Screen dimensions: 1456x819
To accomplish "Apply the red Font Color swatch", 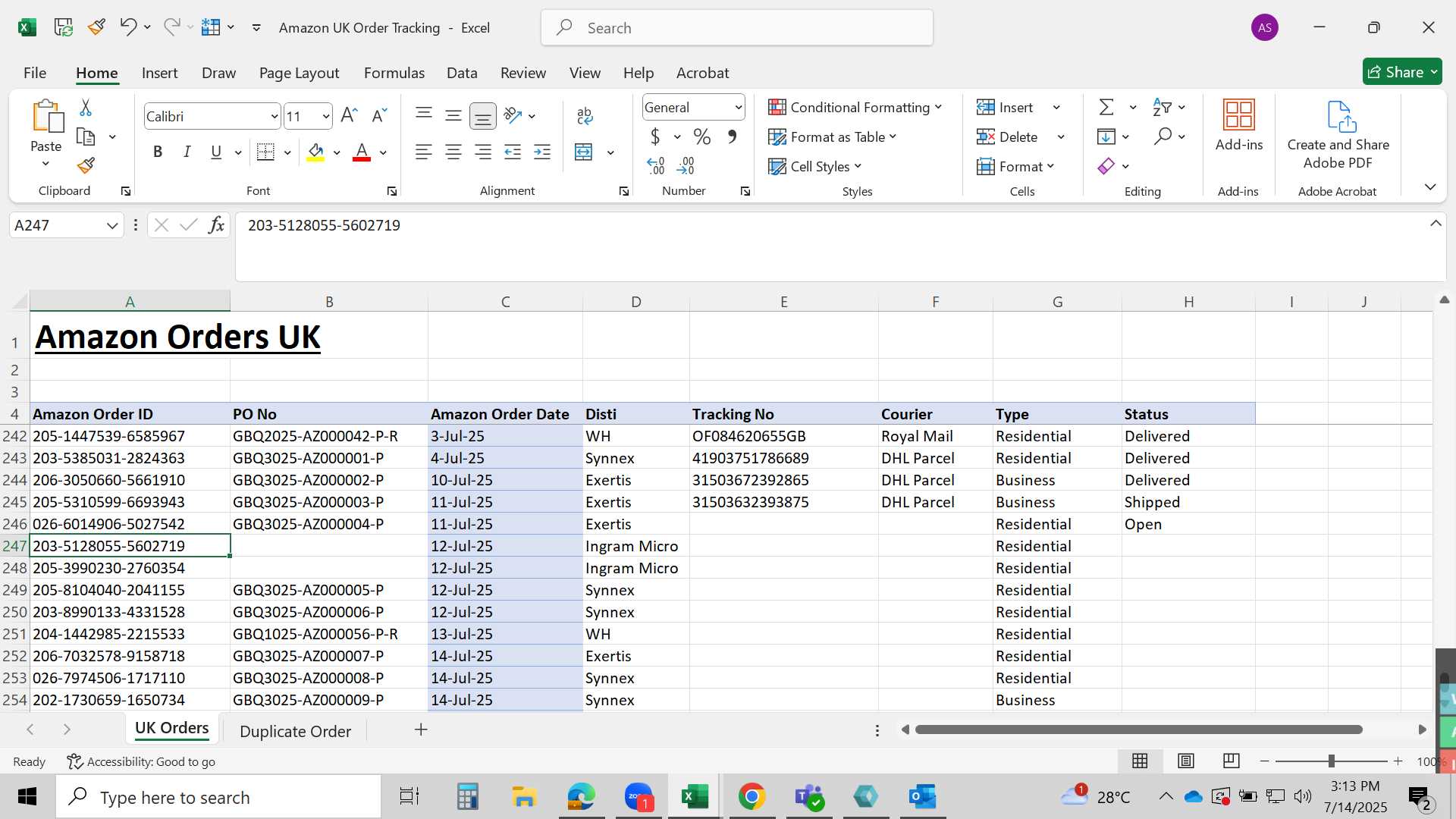I will click(362, 152).
